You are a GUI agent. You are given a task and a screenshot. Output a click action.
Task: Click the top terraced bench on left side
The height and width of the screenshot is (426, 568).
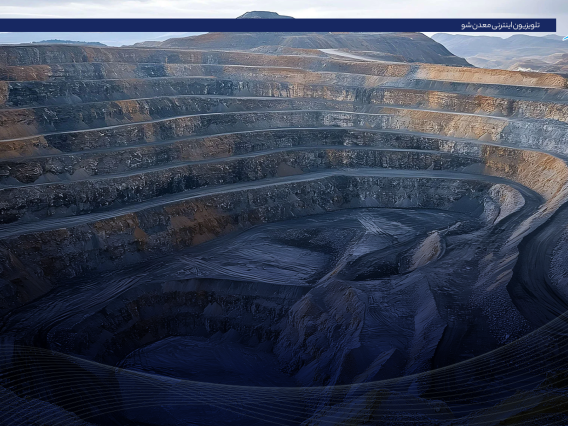pos(109,54)
